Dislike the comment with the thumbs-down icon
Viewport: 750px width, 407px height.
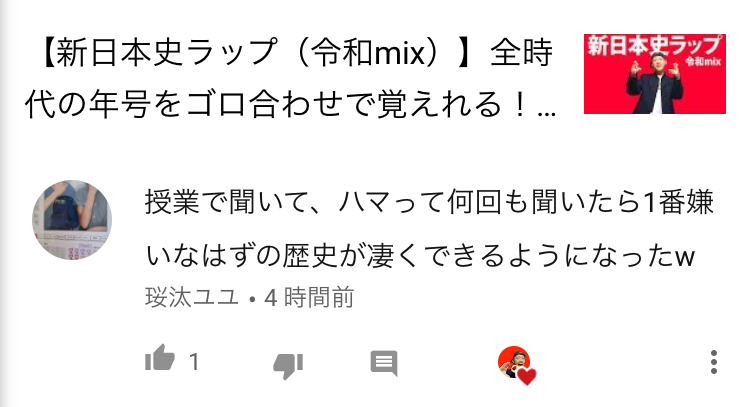point(288,365)
